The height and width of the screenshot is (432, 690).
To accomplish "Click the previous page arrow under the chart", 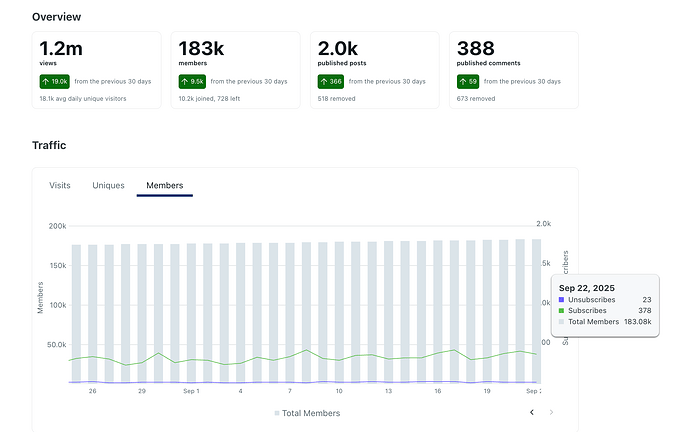I will pos(532,411).
